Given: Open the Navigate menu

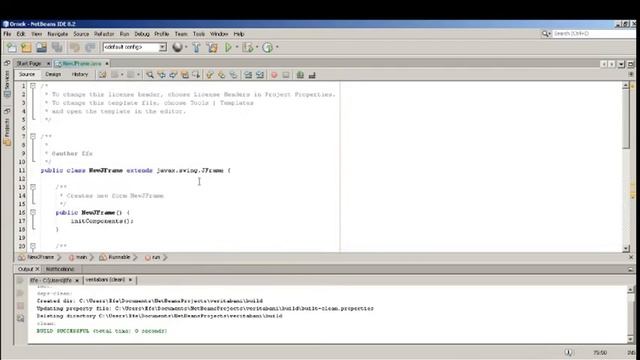Looking at the screenshot, I should pos(58,34).
